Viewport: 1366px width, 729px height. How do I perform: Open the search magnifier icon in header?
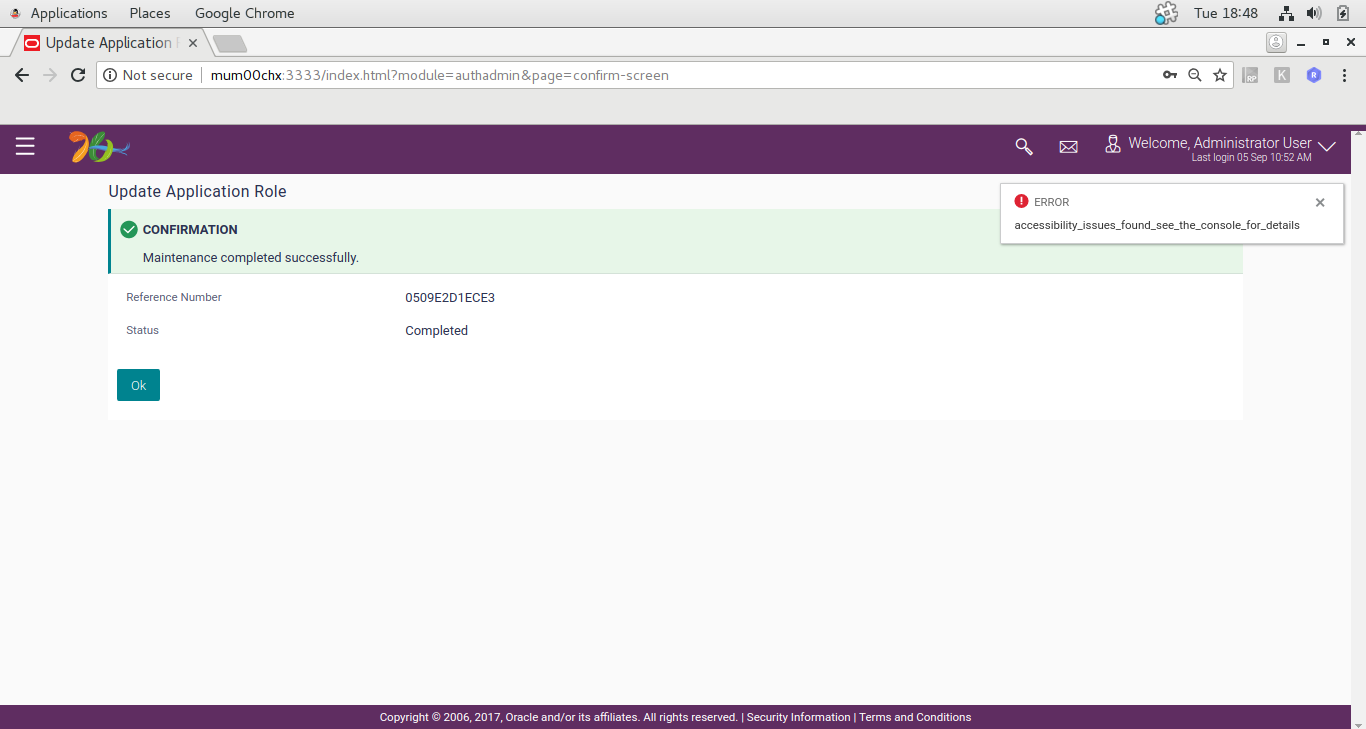(x=1024, y=147)
